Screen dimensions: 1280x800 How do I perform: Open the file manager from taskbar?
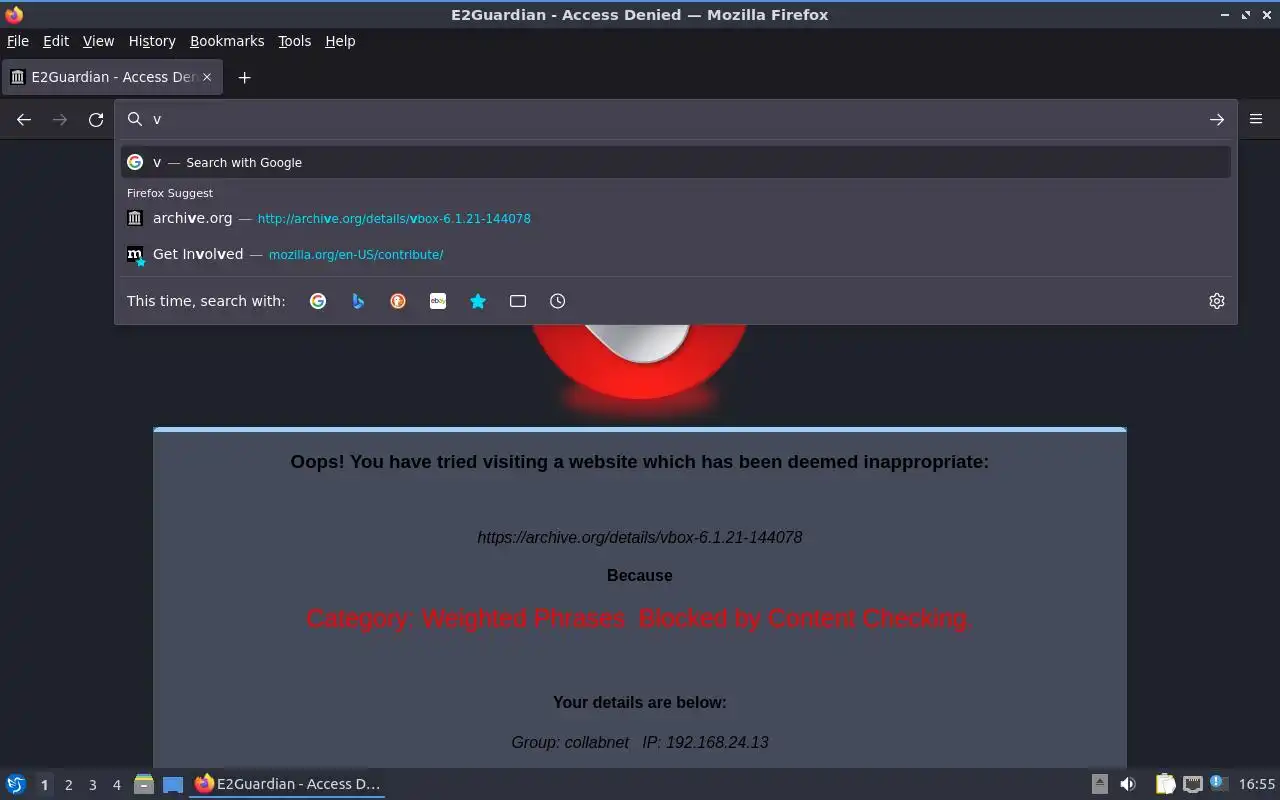pos(144,784)
